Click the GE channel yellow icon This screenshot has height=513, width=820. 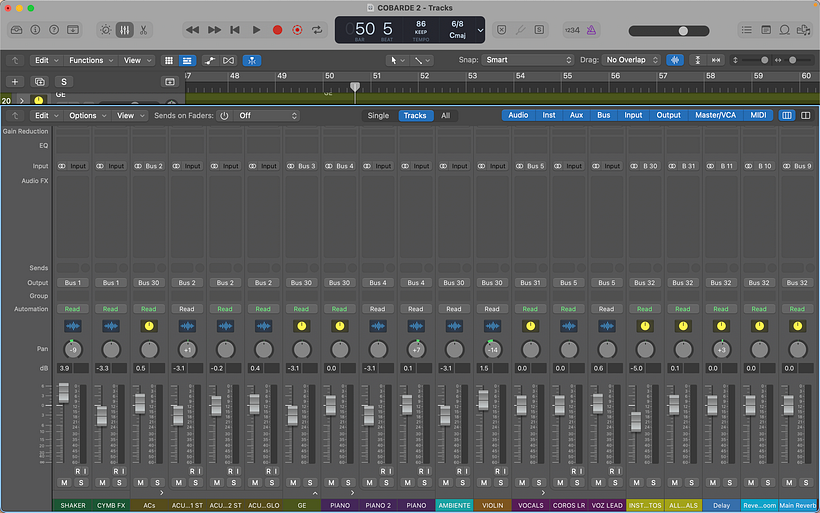click(x=302, y=326)
